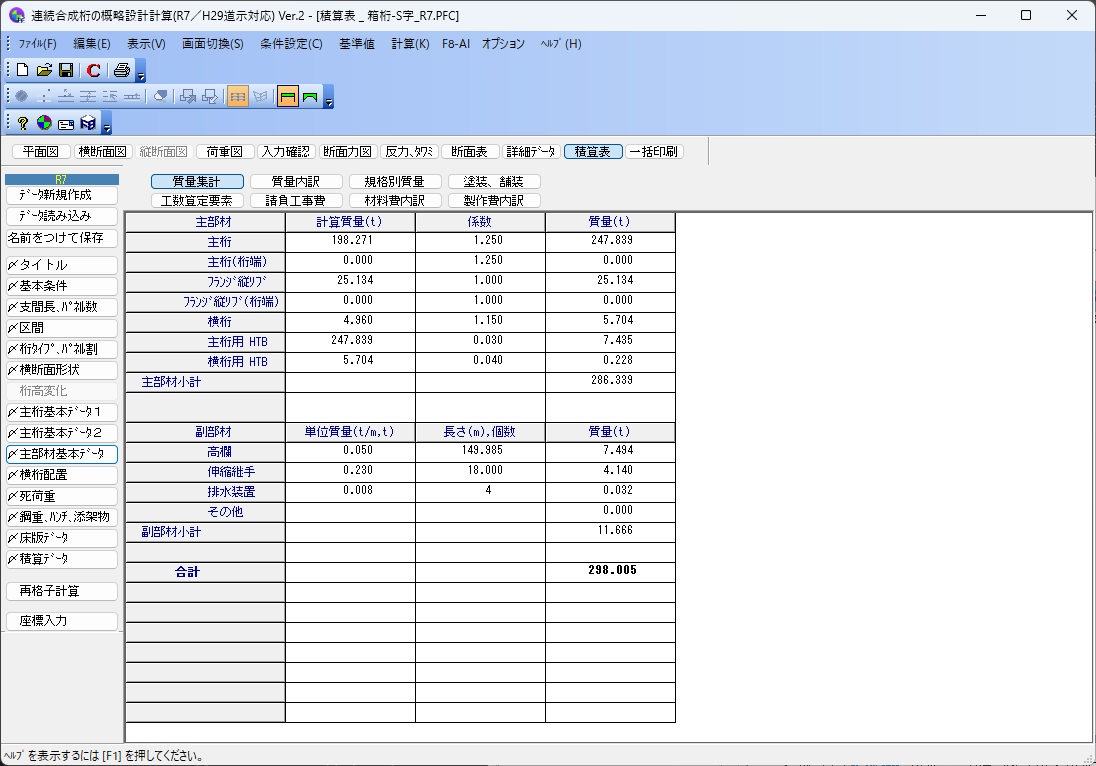Click the application logo icon in title bar
This screenshot has height=766, width=1096.
pos(17,15)
